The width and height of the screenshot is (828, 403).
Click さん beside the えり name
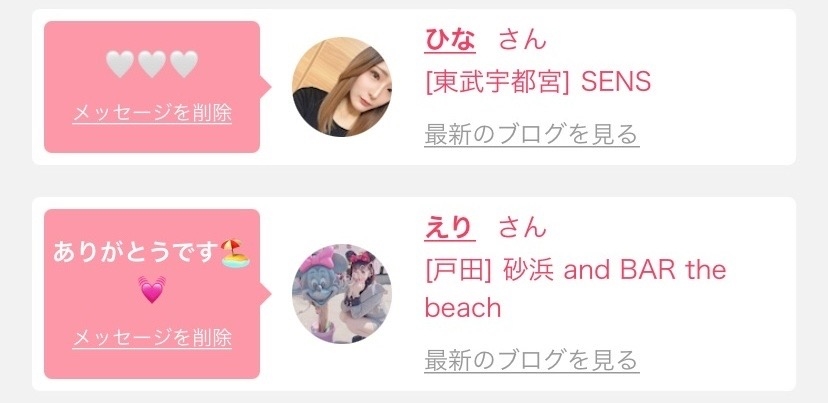pyautogui.click(x=522, y=228)
